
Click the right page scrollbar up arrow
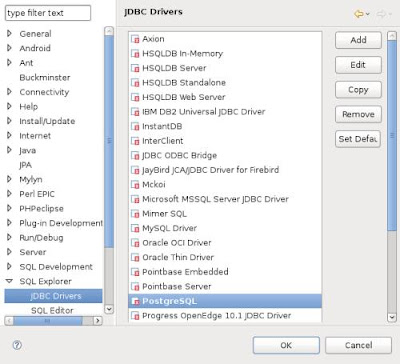392,36
